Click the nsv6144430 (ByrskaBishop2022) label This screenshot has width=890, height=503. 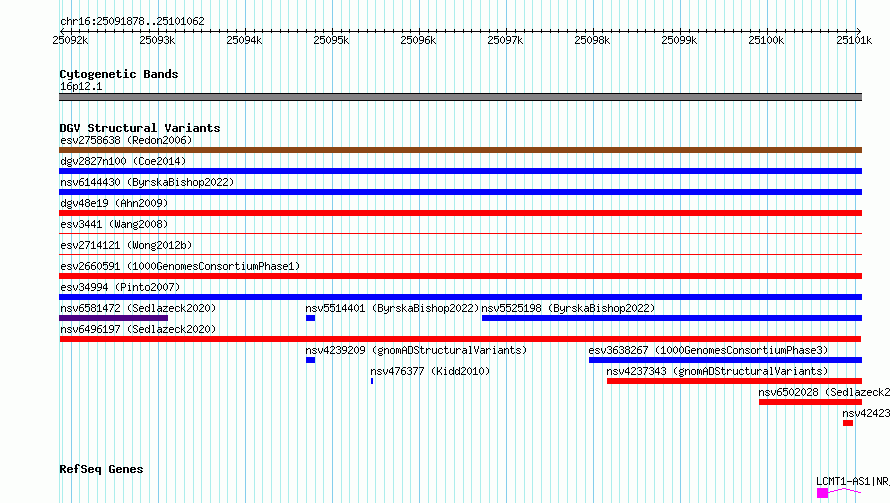pyautogui.click(x=147, y=182)
